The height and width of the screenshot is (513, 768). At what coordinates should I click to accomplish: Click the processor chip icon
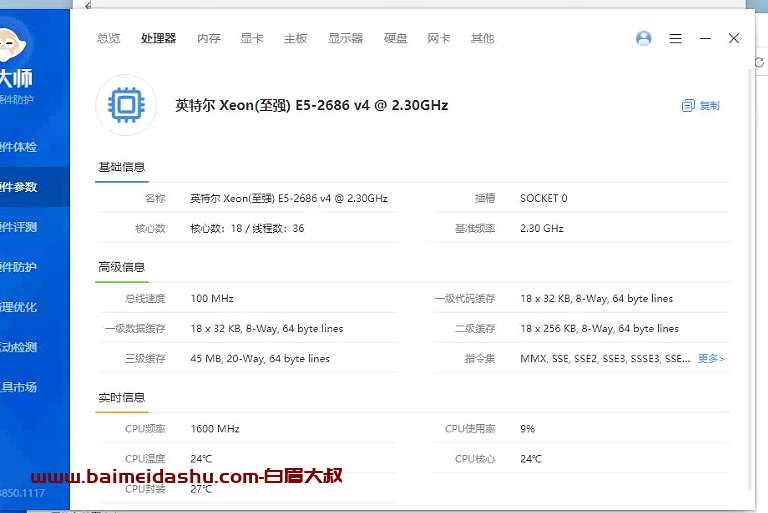coord(126,105)
